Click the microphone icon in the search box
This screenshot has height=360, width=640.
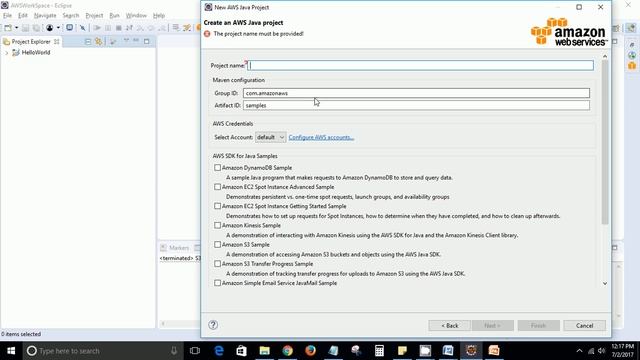pos(174,351)
